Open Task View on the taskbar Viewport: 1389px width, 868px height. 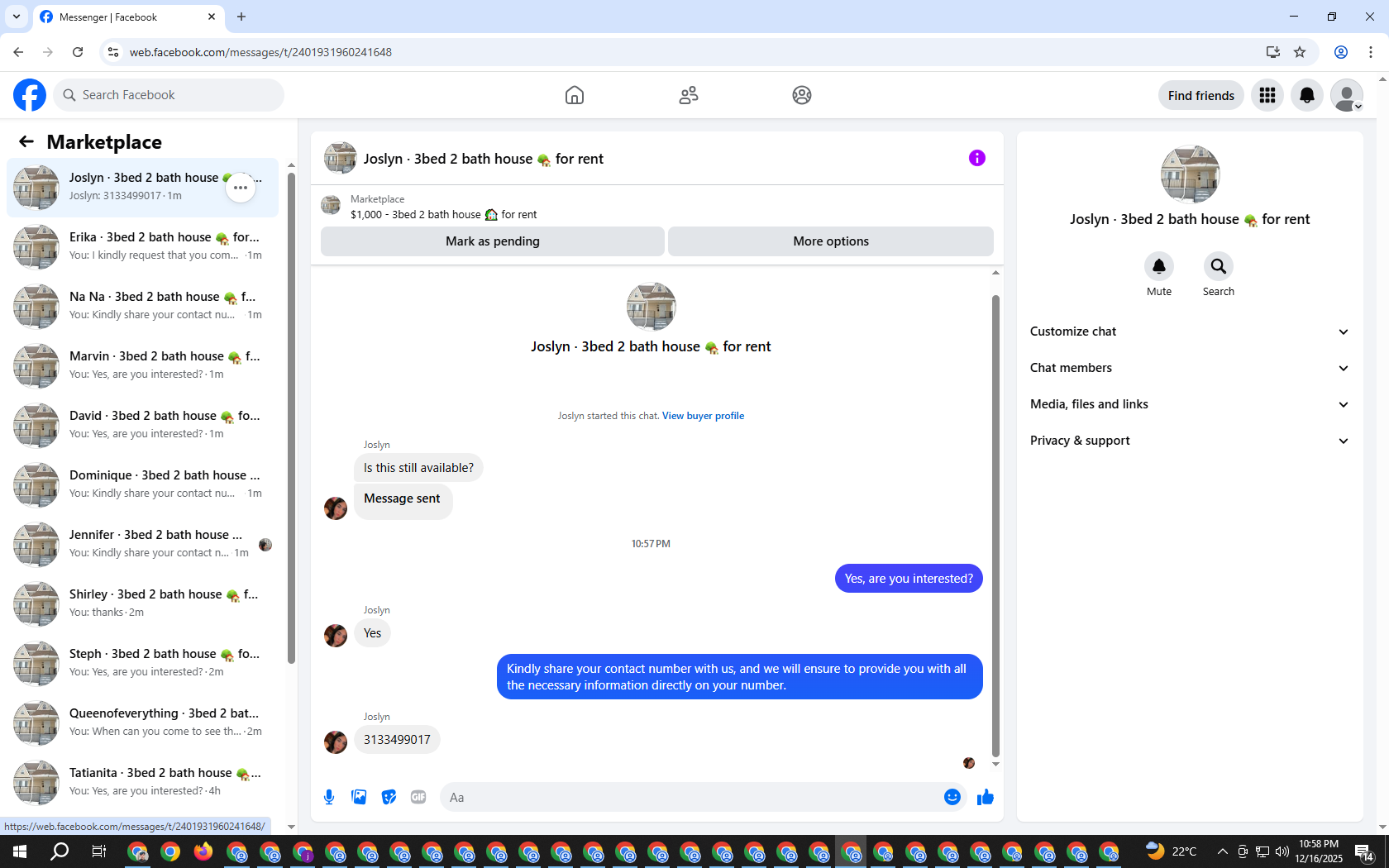coord(98,851)
